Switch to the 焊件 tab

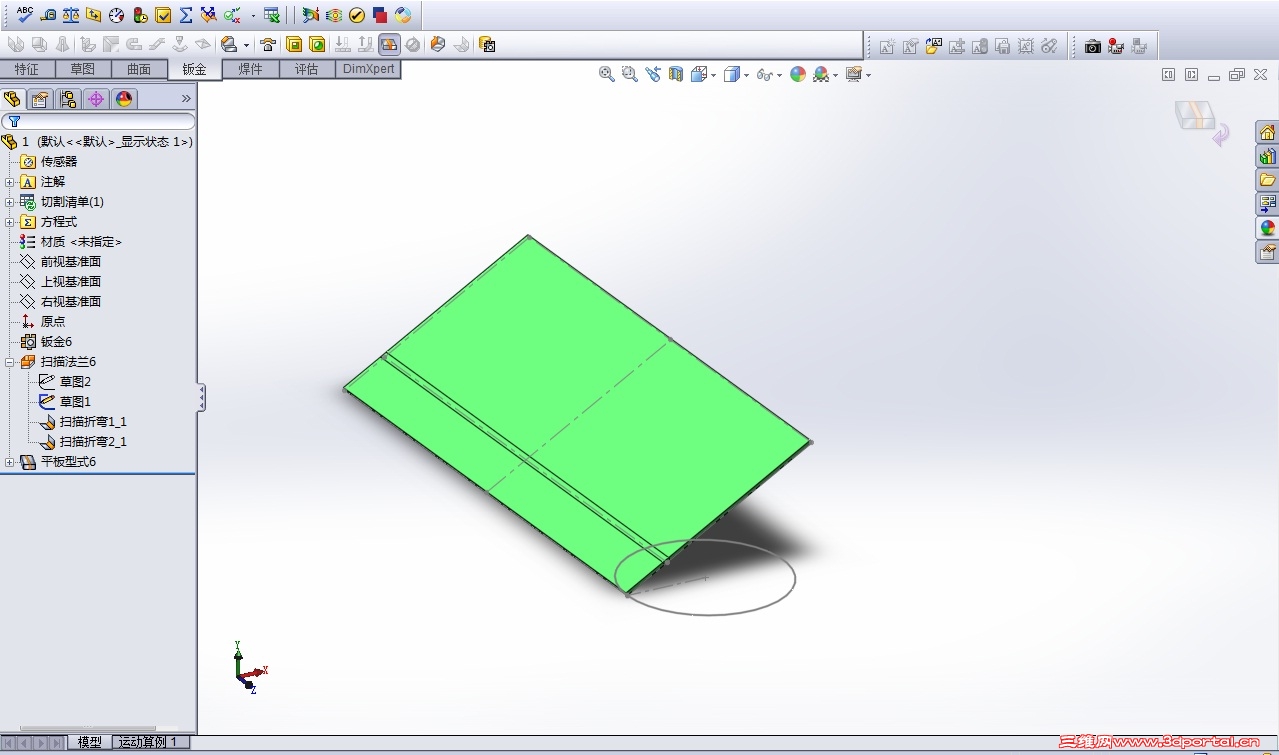click(250, 69)
